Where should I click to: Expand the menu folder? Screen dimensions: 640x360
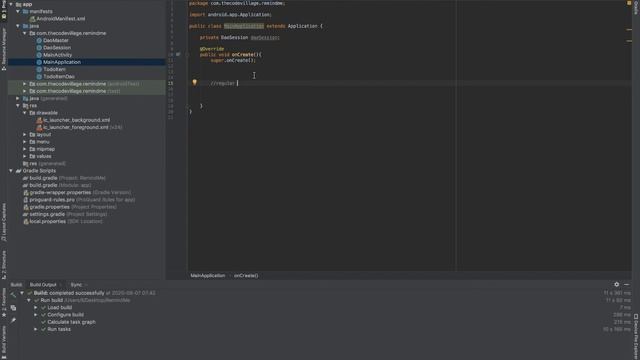coord(25,142)
